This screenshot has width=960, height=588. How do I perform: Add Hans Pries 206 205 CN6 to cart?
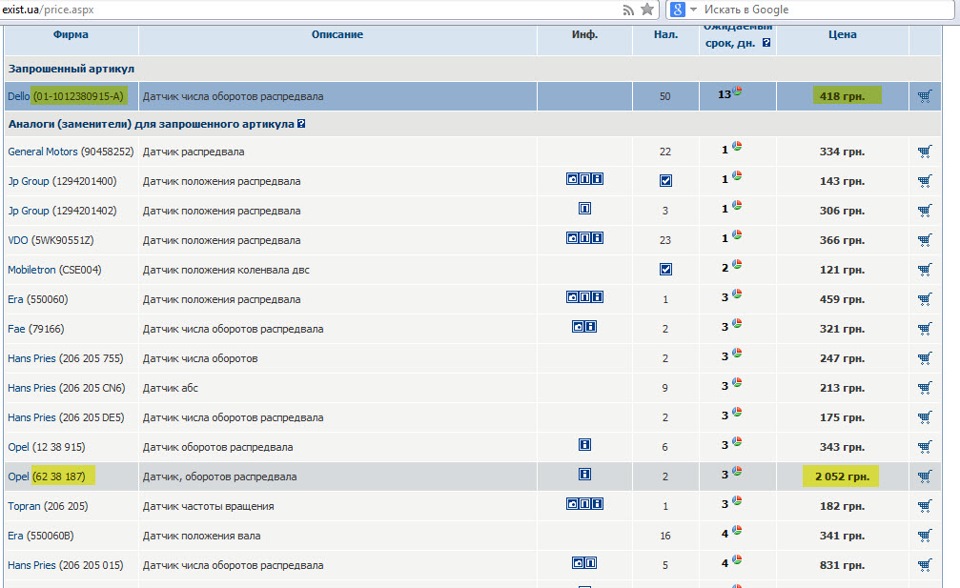[924, 388]
